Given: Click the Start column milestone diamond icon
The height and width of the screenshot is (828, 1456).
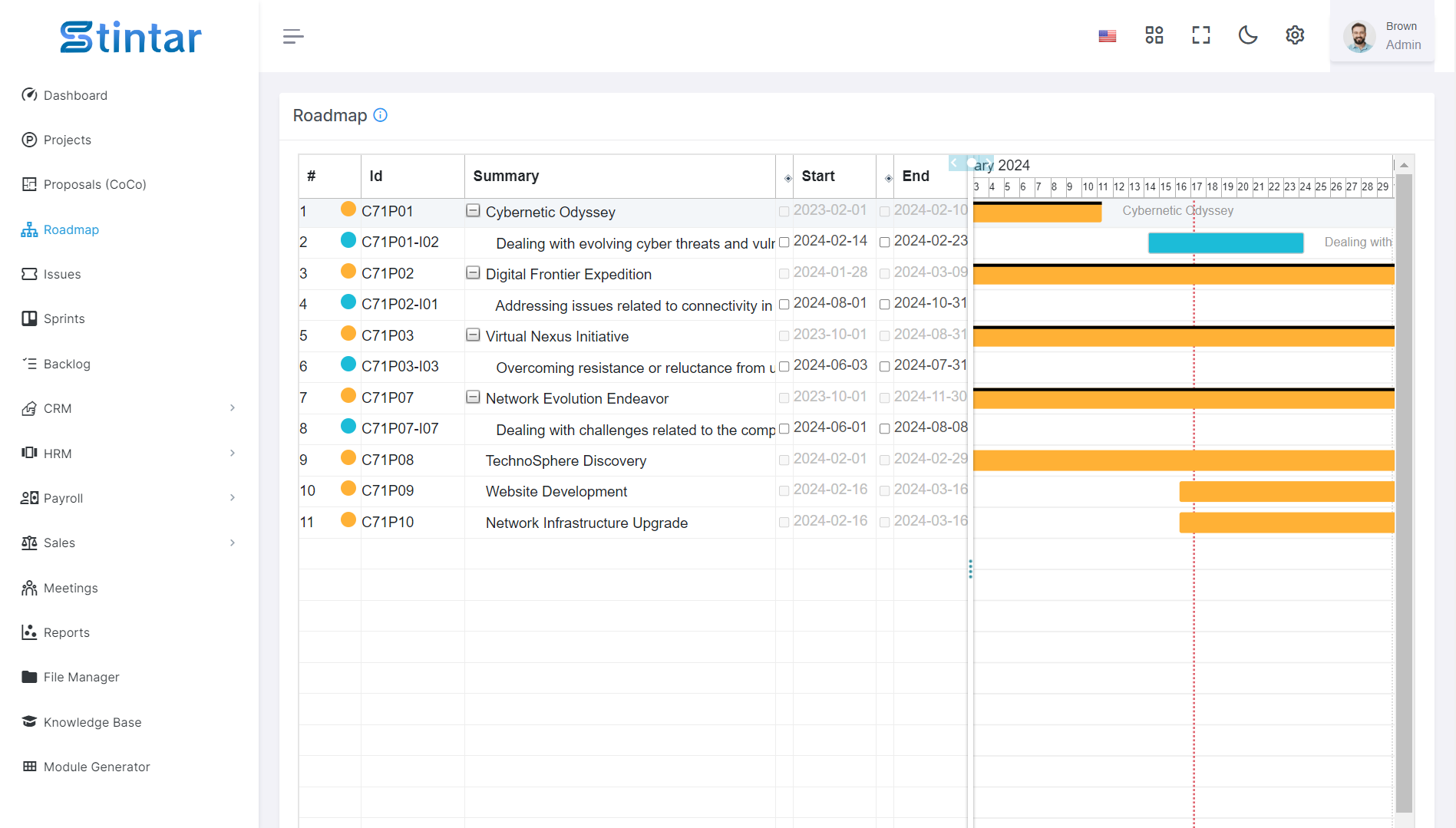Looking at the screenshot, I should [787, 178].
